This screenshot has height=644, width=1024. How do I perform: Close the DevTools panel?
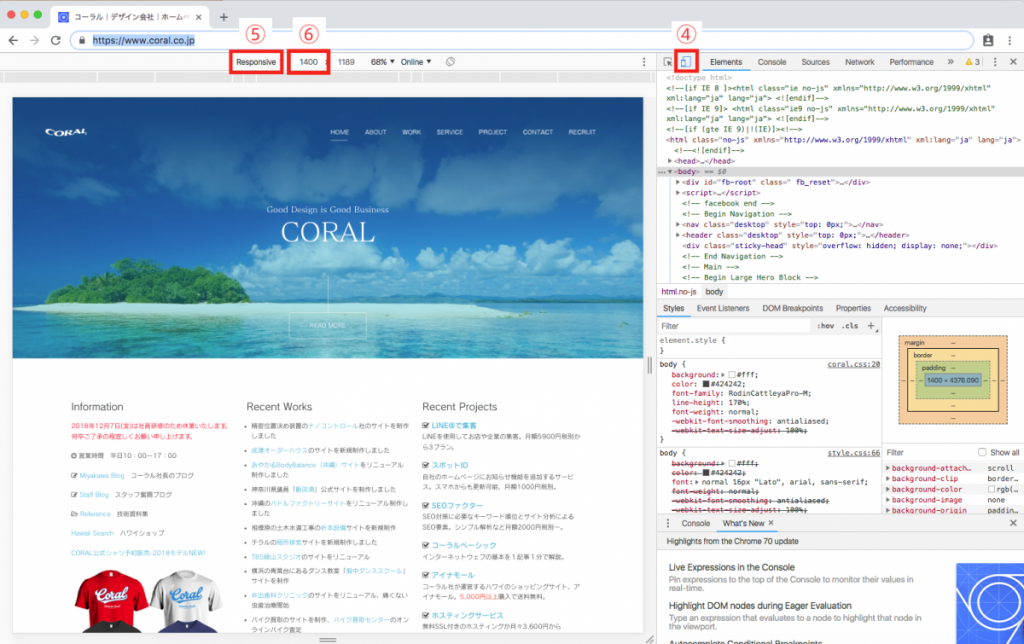1013,62
